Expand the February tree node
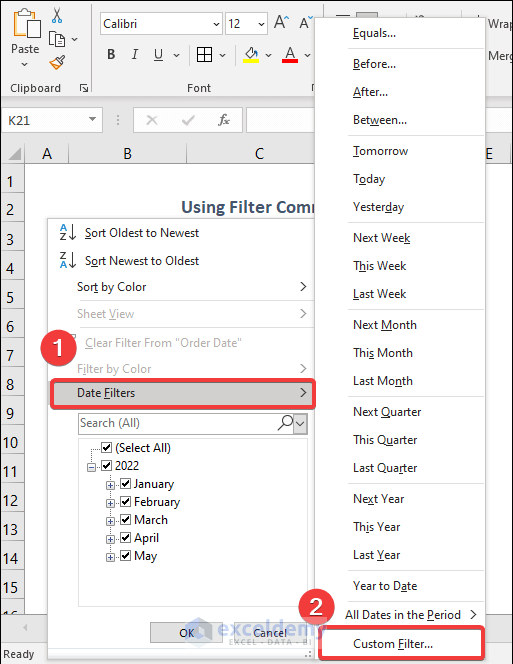513x664 pixels. point(110,503)
